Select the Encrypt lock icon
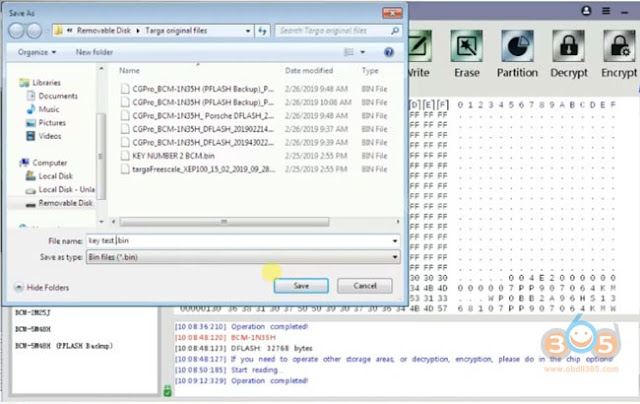The image size is (640, 404). pyautogui.click(x=620, y=46)
